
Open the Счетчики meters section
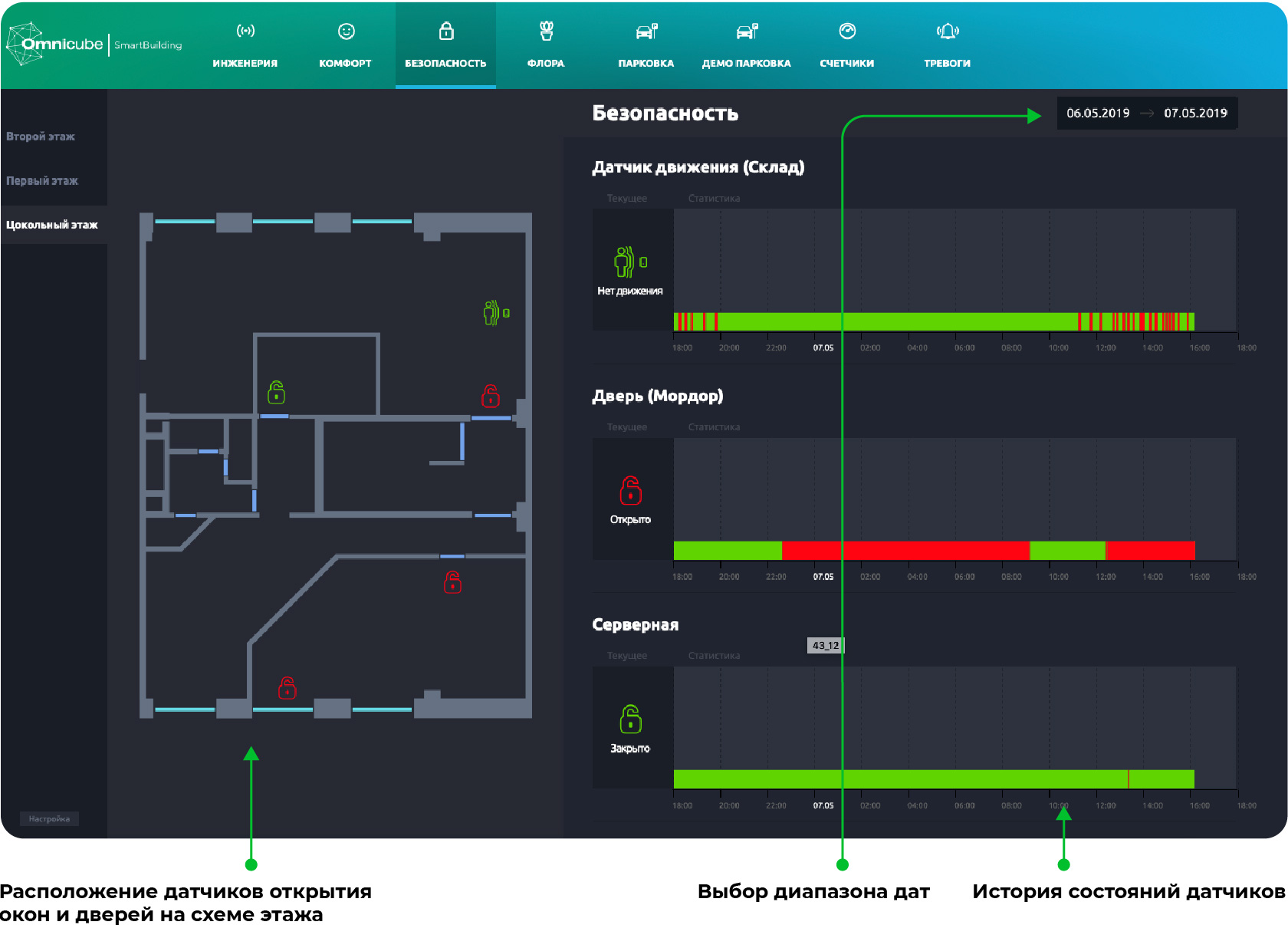click(x=847, y=45)
